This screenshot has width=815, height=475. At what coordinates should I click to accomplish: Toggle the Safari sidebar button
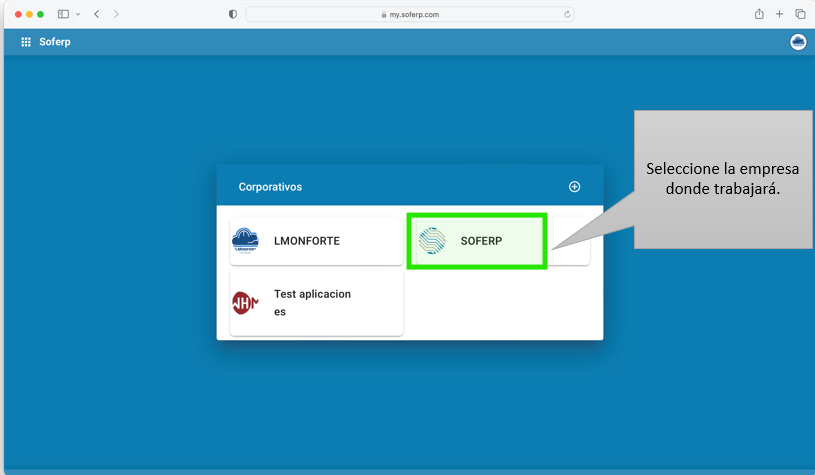(63, 15)
